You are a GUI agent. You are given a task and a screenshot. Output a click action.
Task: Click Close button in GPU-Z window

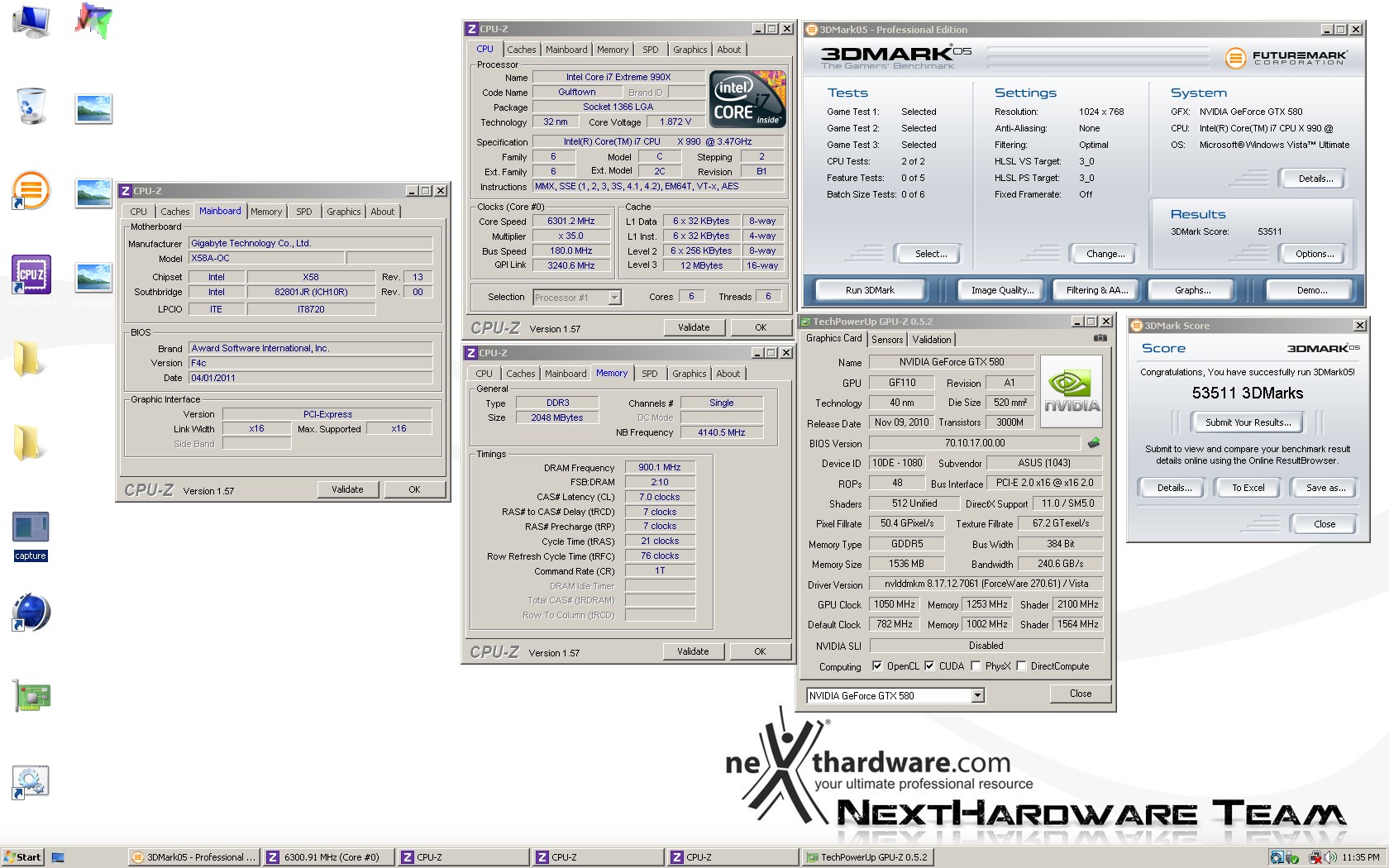tap(1080, 694)
